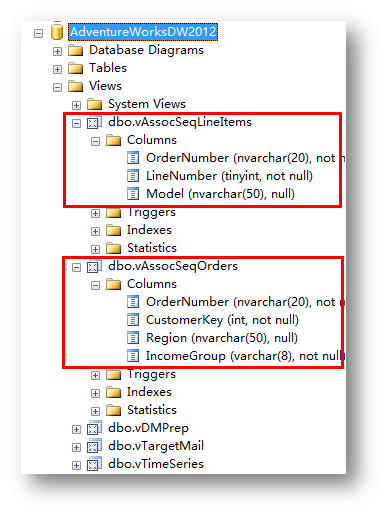The image size is (388, 516).
Task: Click the Indexes folder icon under vAssocSeqLineItems
Action: click(113, 230)
